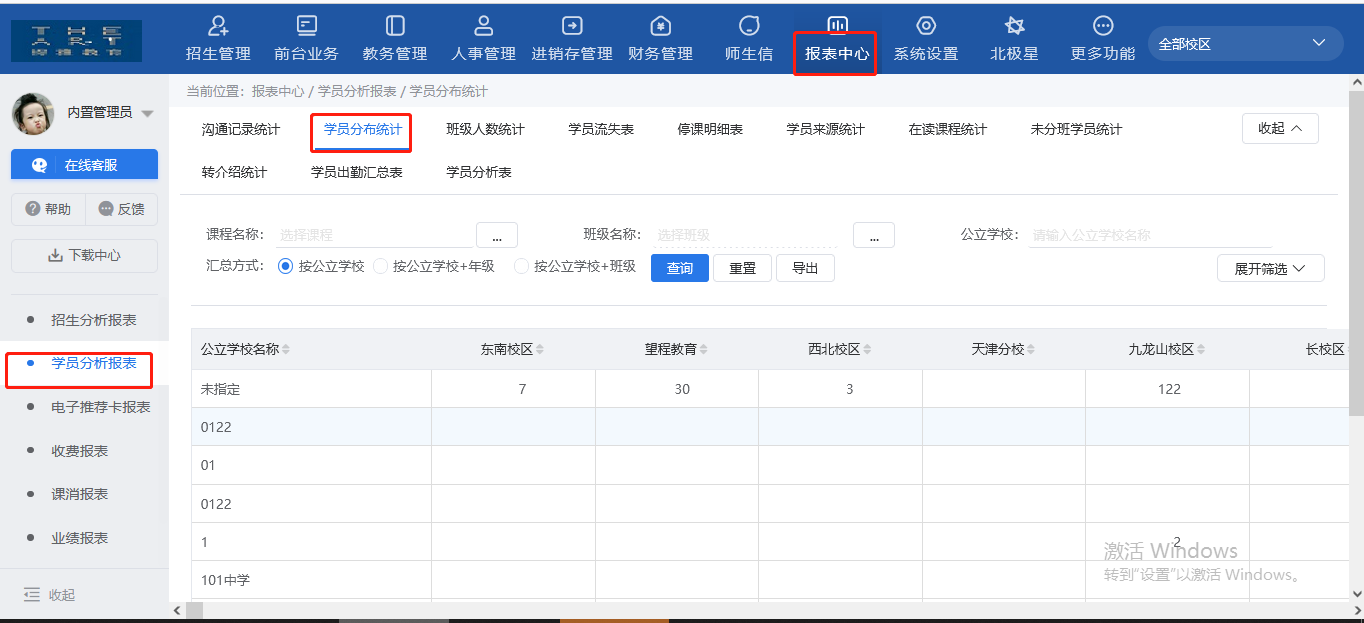
Task: Collapse tab panel with 收起 button
Action: pos(1280,128)
